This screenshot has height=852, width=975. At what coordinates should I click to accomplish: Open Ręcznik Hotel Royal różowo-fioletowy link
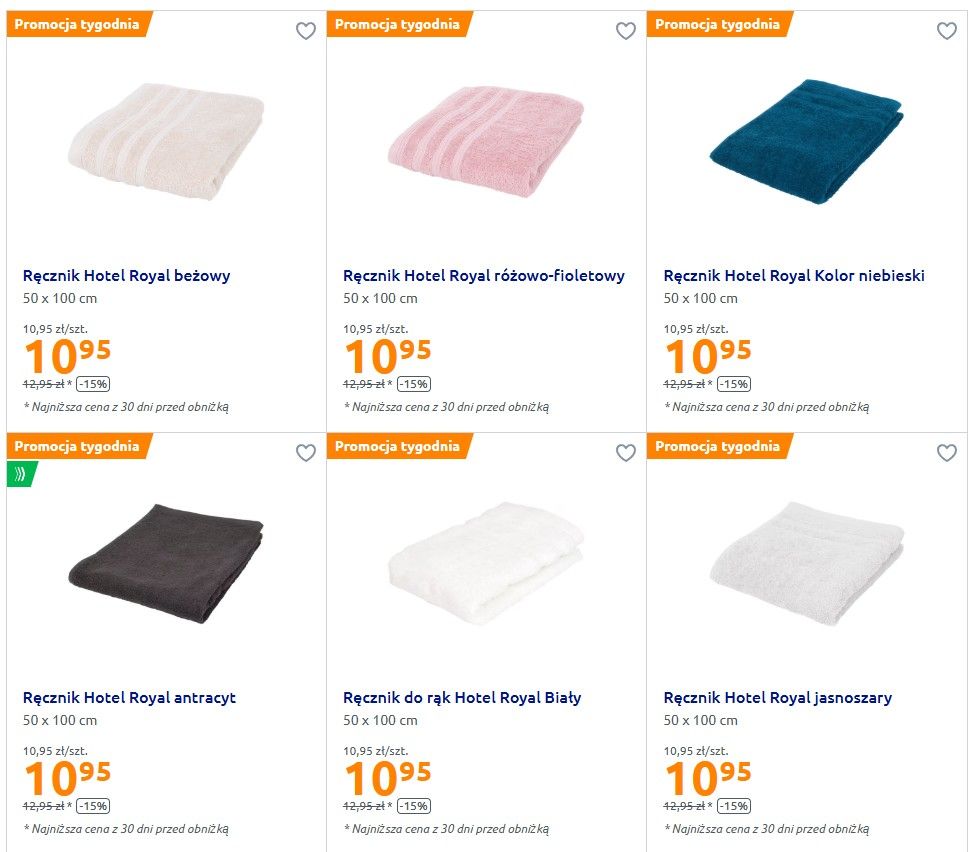pos(484,275)
